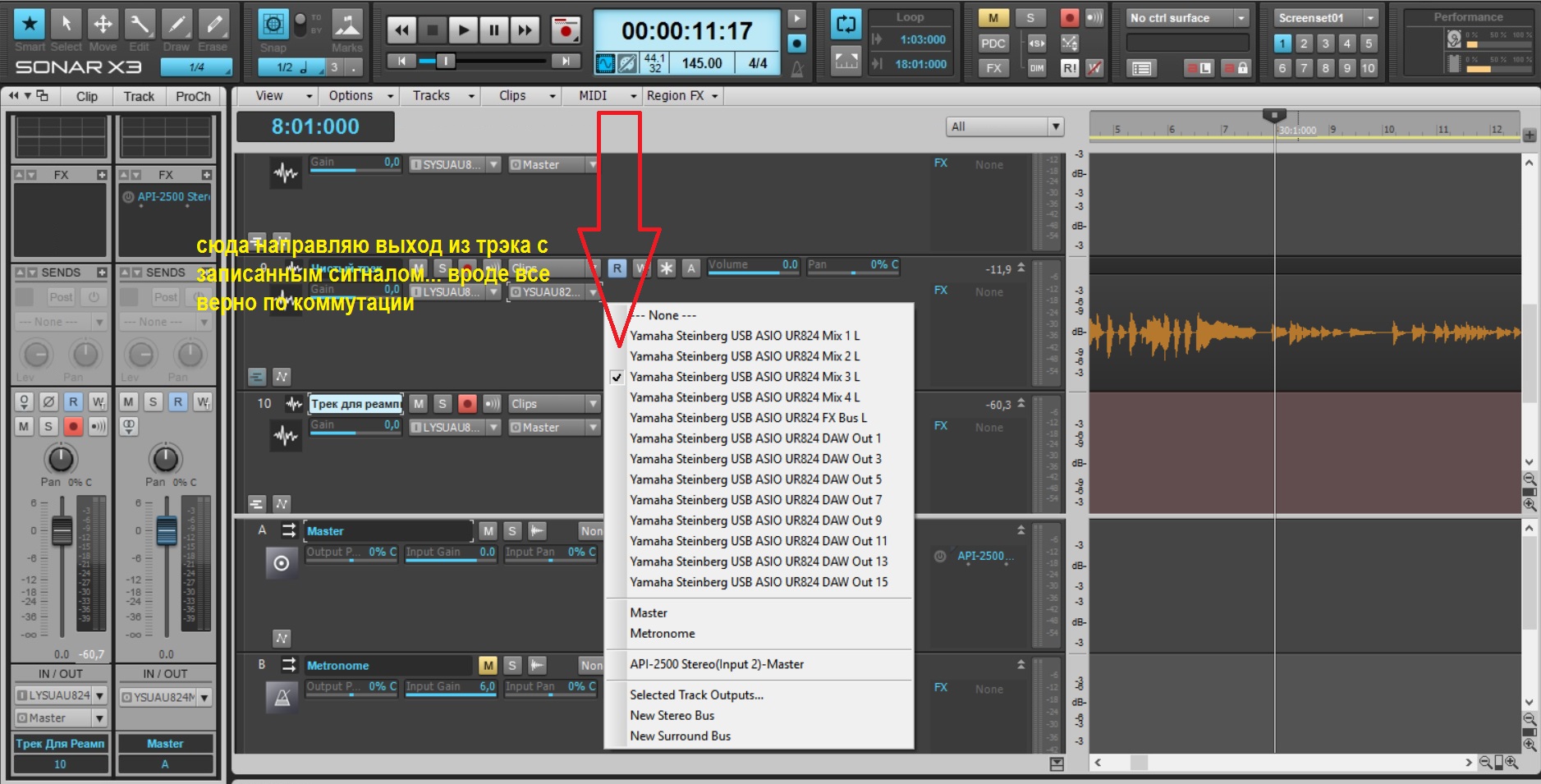Open the track 10 output dropdown set to Master
Screen dimensions: 1541x784
click(x=554, y=428)
